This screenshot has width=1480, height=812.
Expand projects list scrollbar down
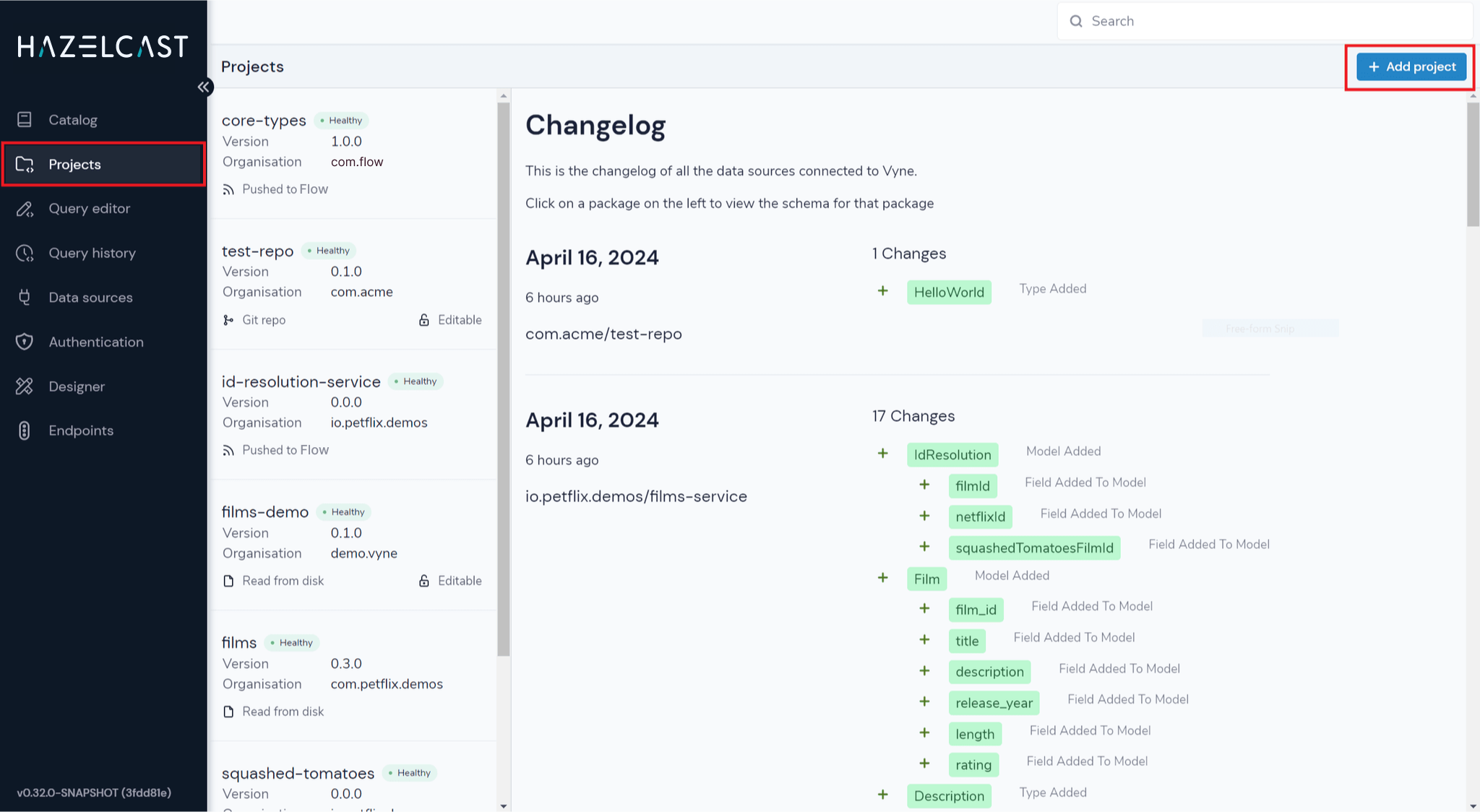(x=504, y=806)
